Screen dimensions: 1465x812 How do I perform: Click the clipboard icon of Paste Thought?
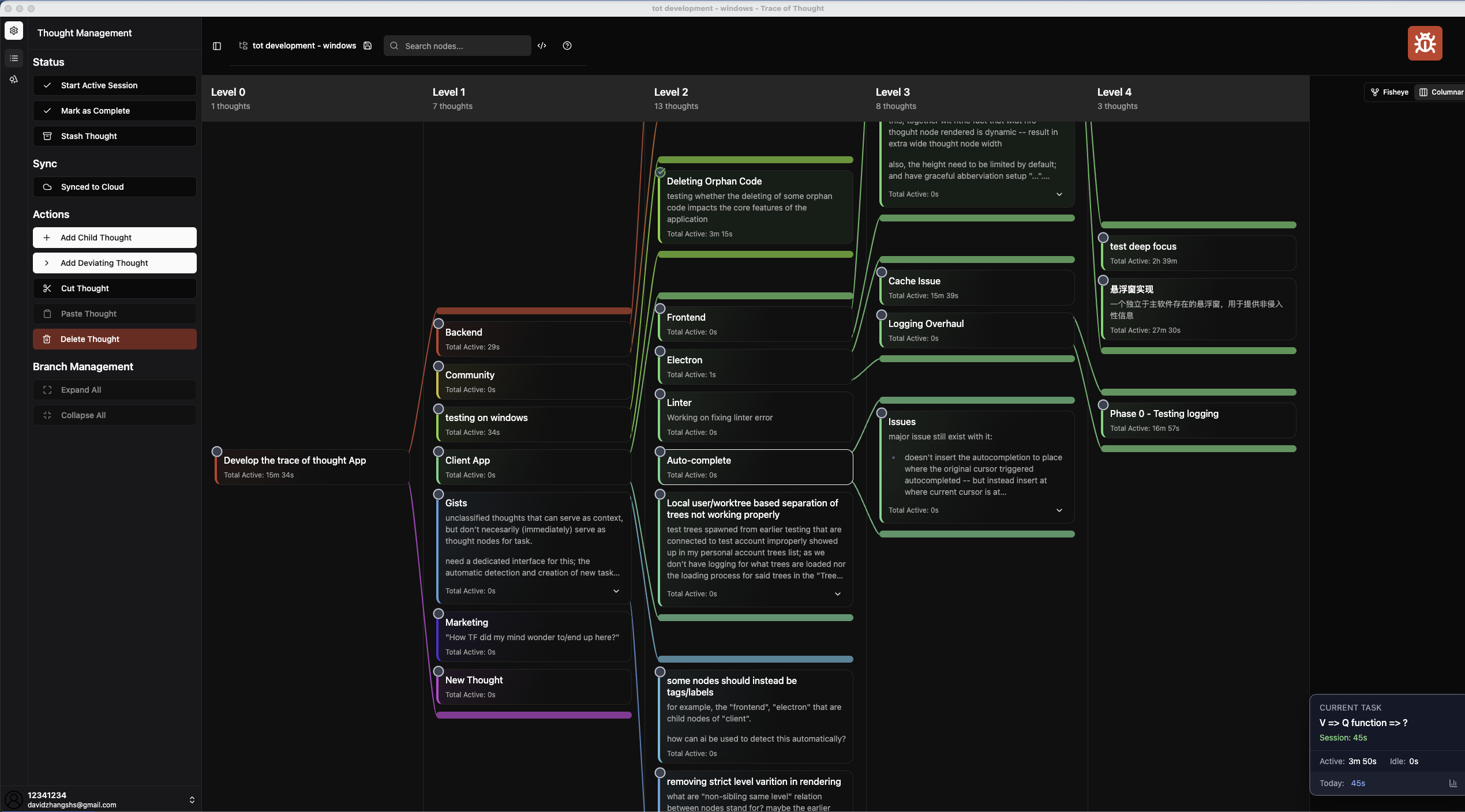[x=47, y=314]
